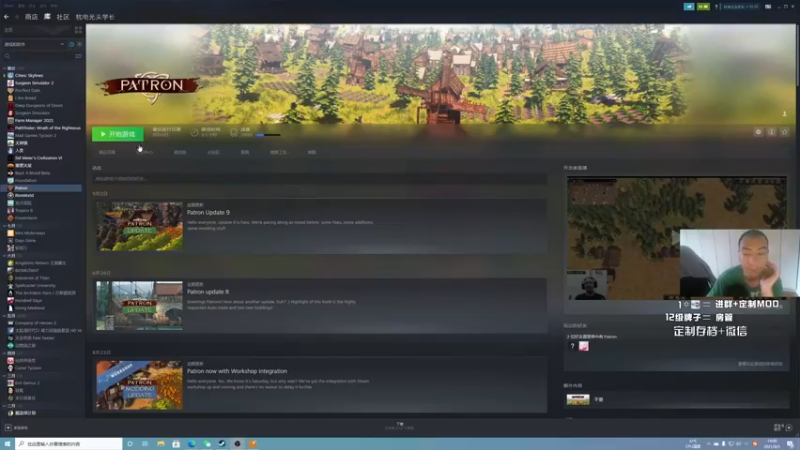
Task: Click the add game plus icon
Action: 8,428
